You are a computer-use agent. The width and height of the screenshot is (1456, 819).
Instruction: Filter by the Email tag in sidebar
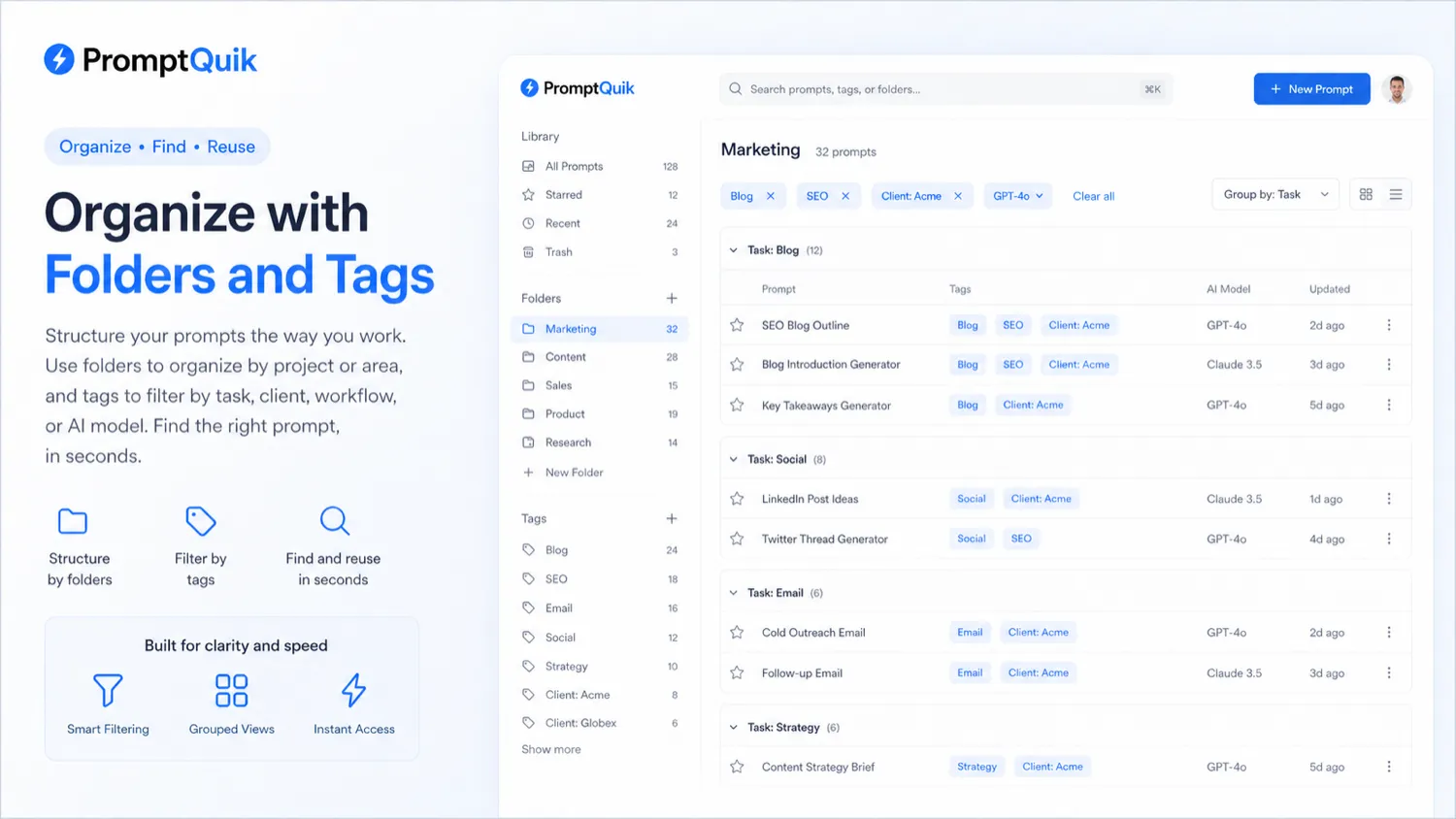point(599,608)
